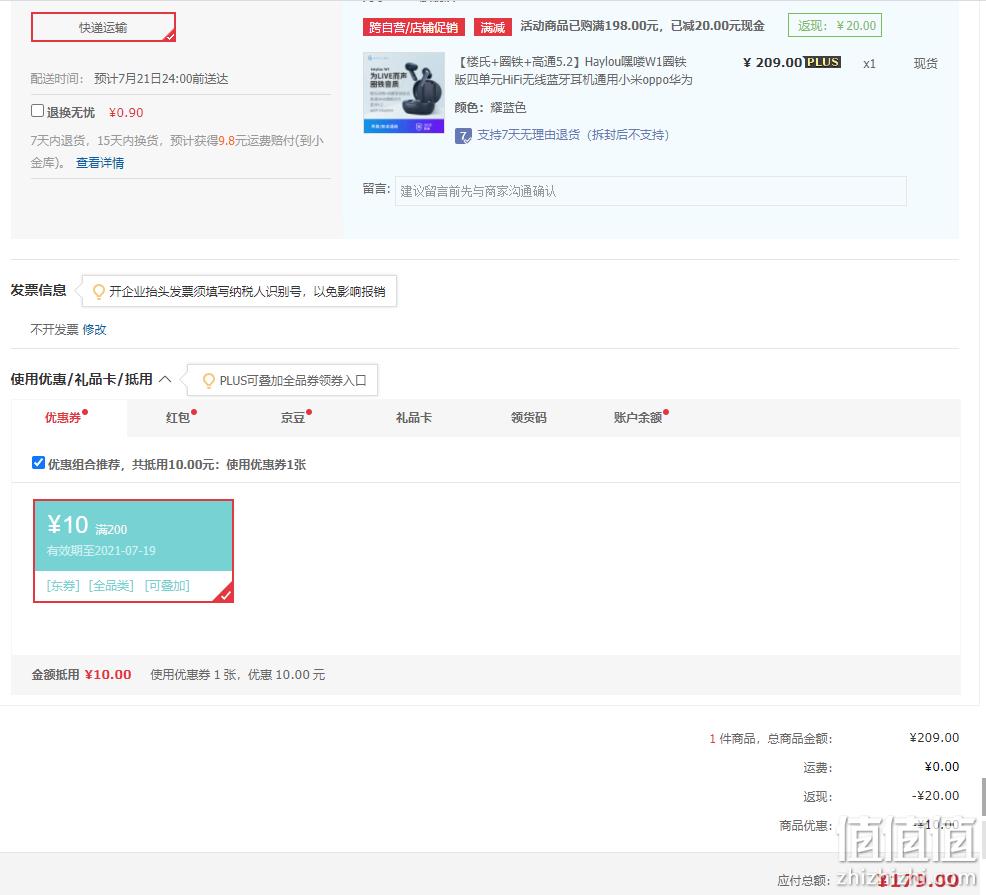The height and width of the screenshot is (895, 986).
Task: Switch to the 账户余额 tab
Action: tap(638, 418)
